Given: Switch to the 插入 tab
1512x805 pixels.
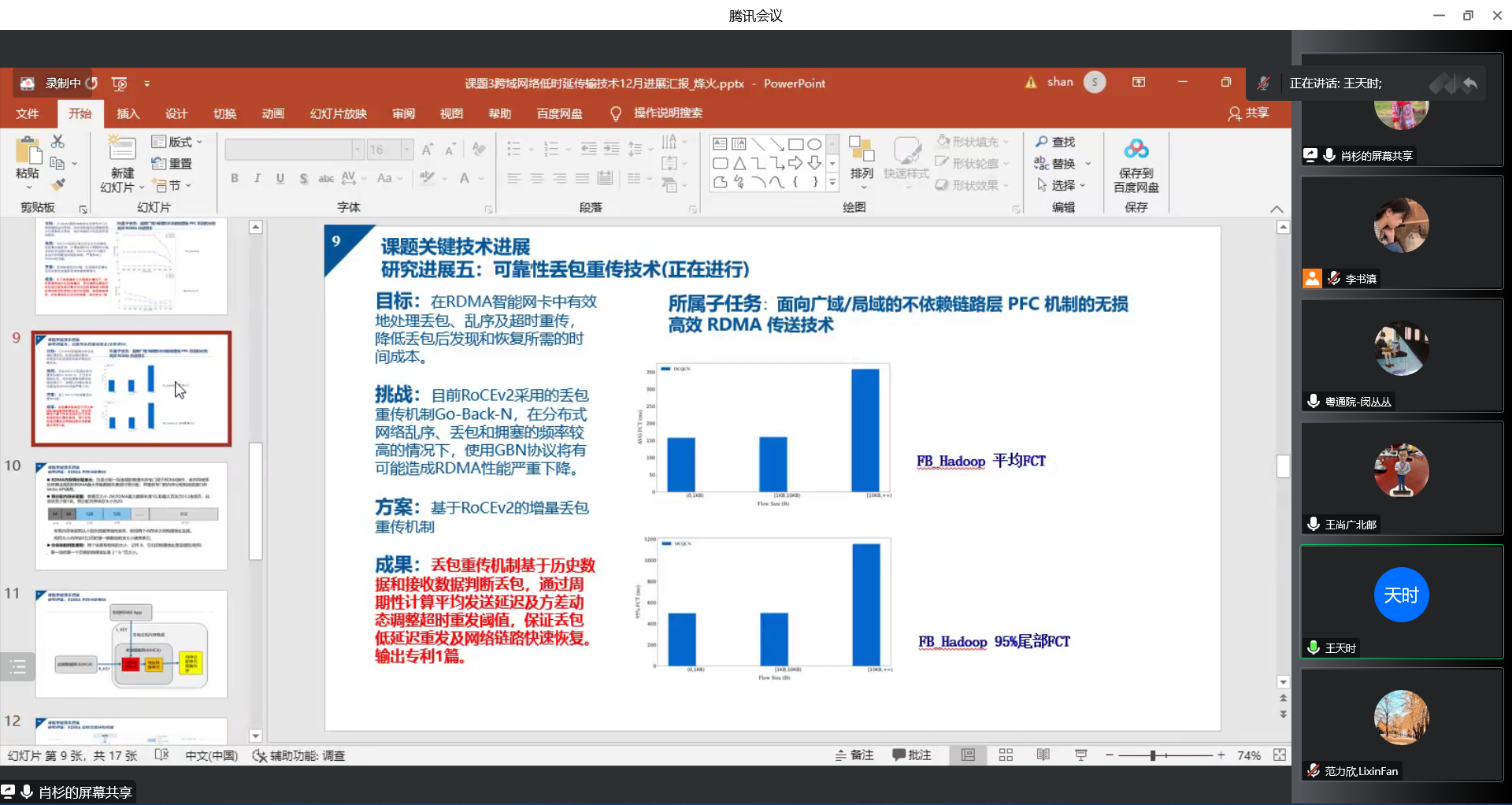Looking at the screenshot, I should [128, 113].
